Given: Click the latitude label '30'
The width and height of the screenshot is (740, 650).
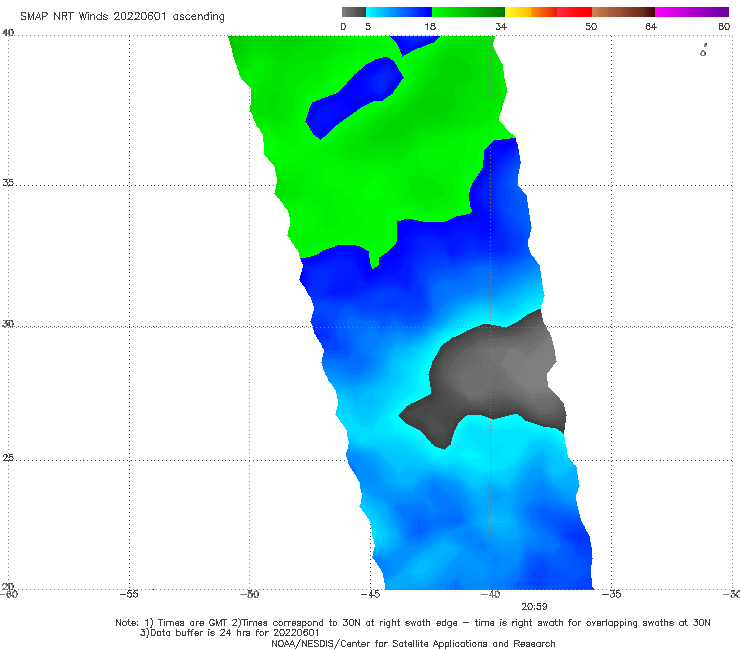Looking at the screenshot, I should 8,324.
